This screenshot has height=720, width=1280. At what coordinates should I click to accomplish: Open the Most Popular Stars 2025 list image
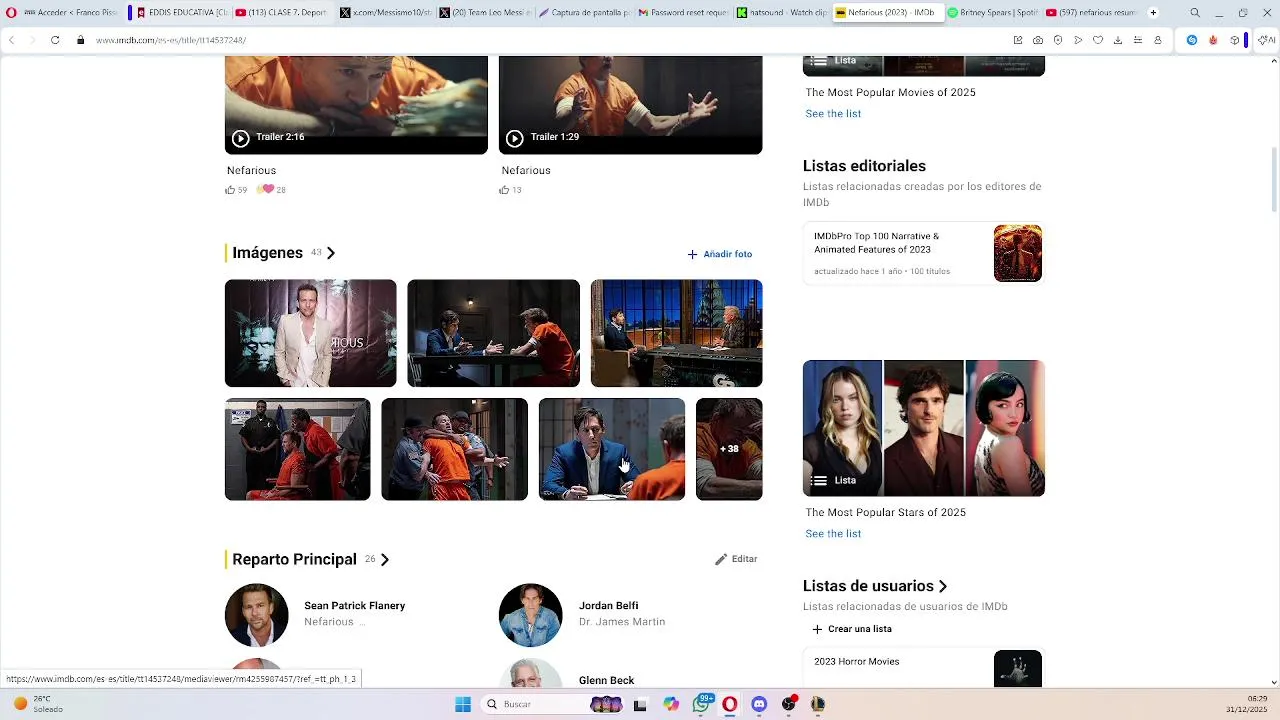click(x=924, y=428)
